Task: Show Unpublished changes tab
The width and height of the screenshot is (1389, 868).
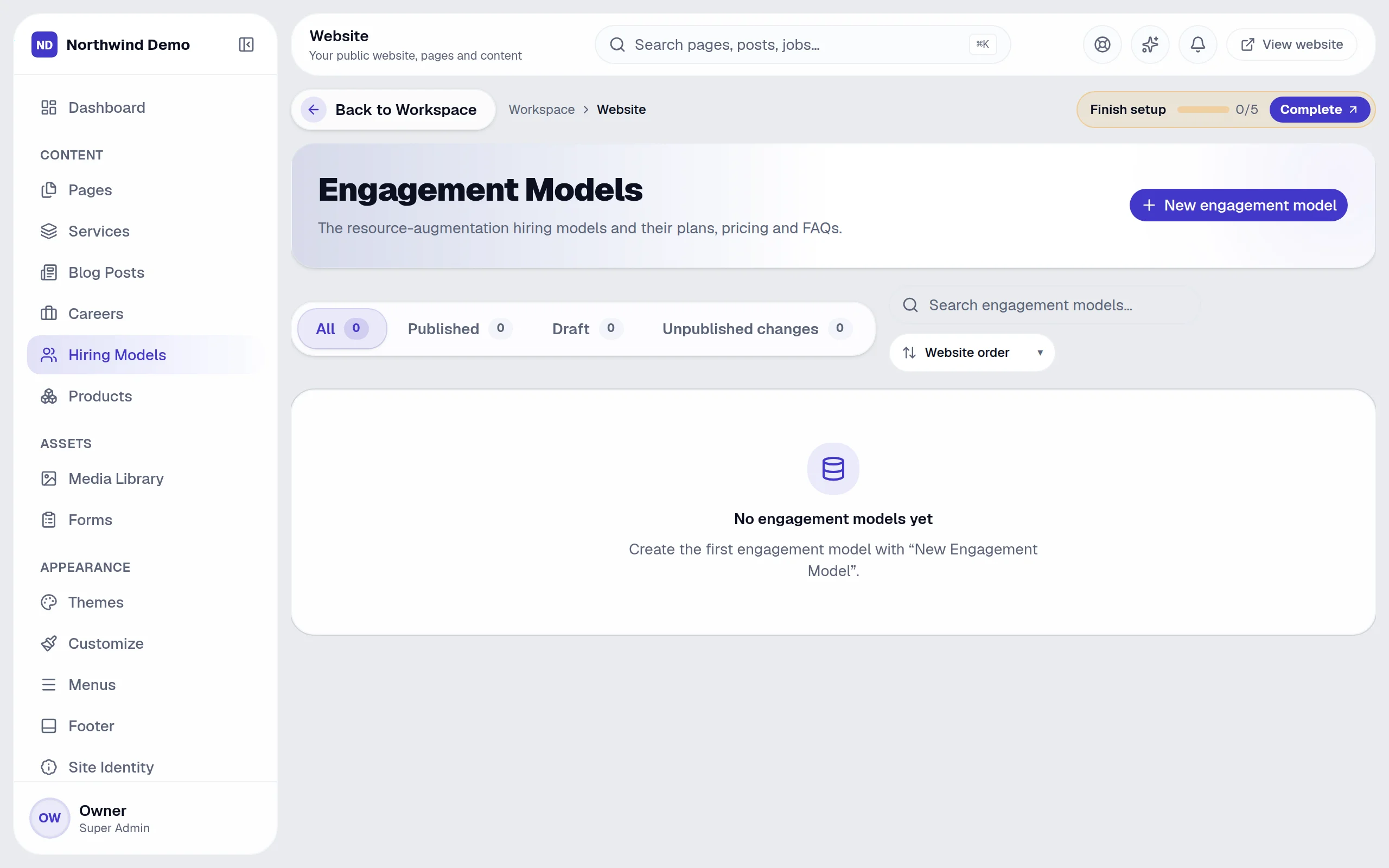Action: pyautogui.click(x=756, y=329)
